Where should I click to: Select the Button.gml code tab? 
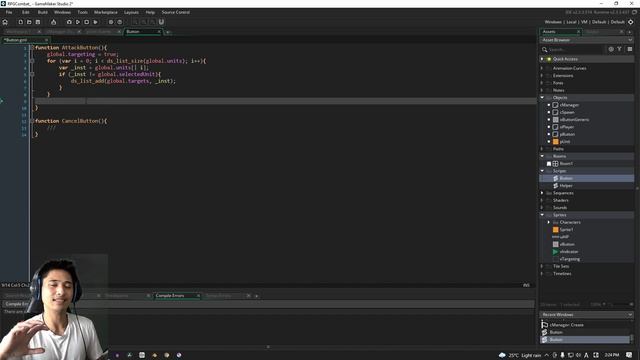16,40
